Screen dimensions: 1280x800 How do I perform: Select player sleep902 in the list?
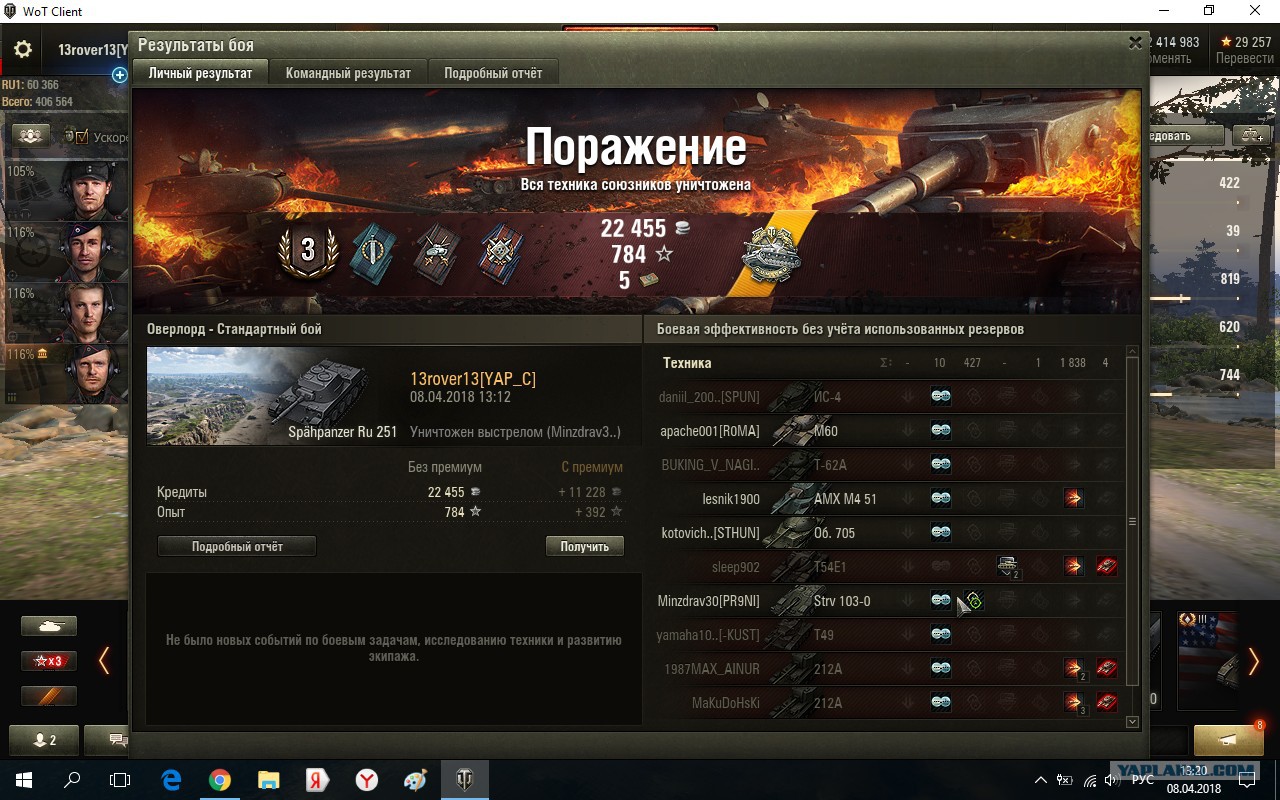(736, 567)
